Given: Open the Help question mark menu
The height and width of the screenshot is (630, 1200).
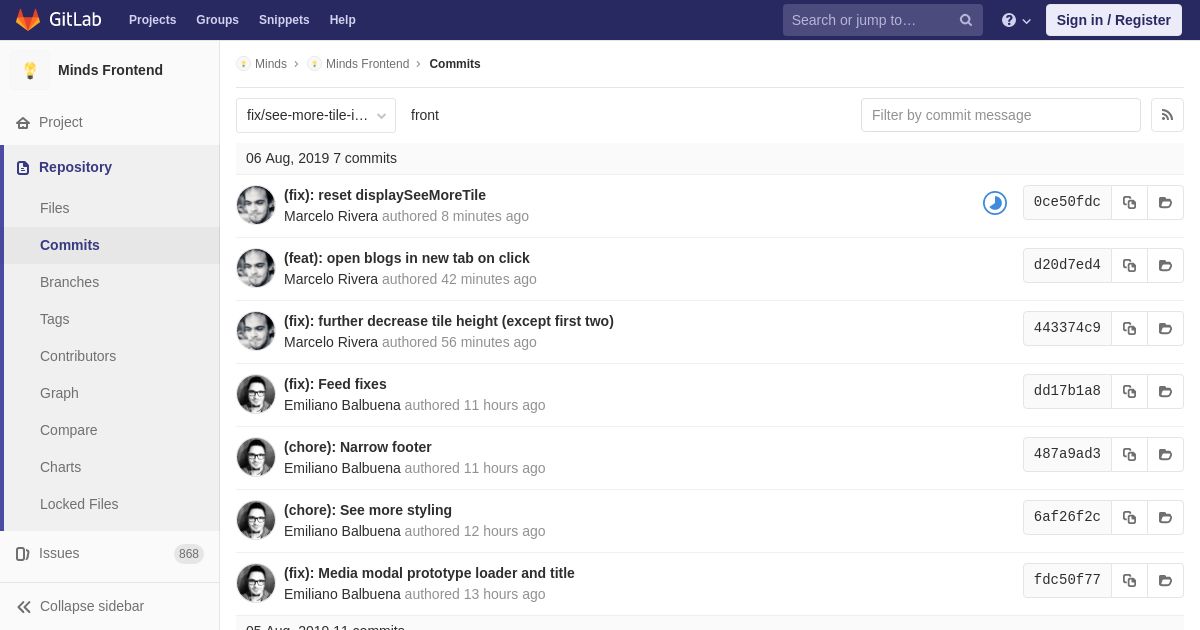Looking at the screenshot, I should [x=1016, y=20].
